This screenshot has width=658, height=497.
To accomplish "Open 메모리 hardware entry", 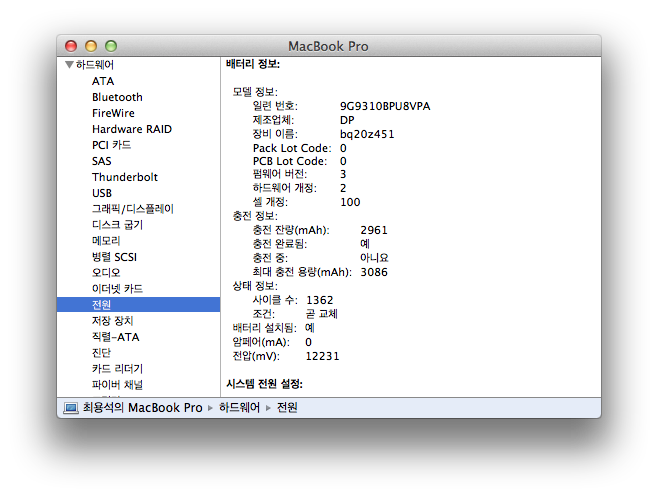I will tap(106, 241).
